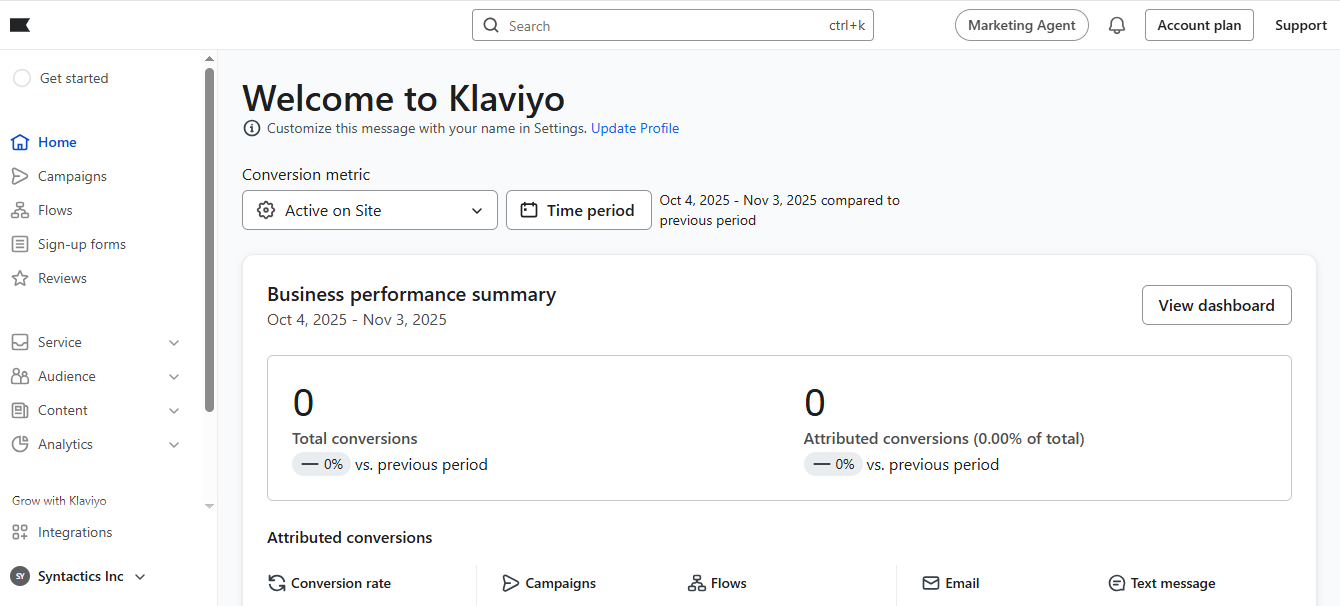This screenshot has height=606, width=1340.
Task: Focus the Search input field
Action: 673,26
